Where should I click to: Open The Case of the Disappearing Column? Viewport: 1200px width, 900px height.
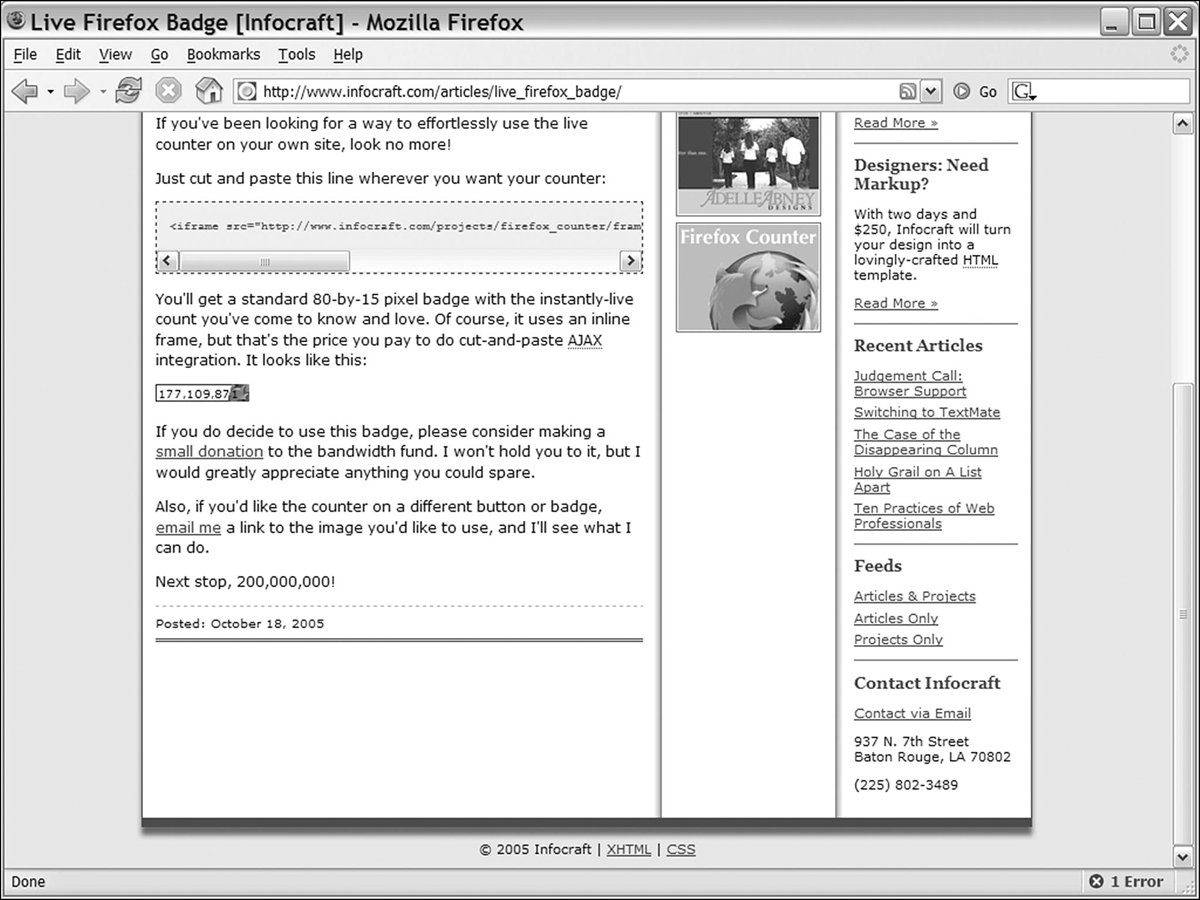926,442
